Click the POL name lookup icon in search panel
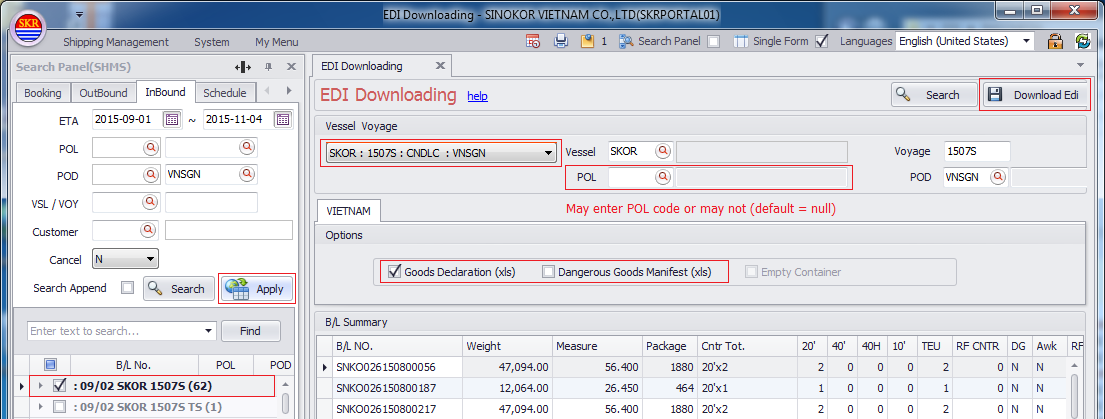 pyautogui.click(x=246, y=147)
